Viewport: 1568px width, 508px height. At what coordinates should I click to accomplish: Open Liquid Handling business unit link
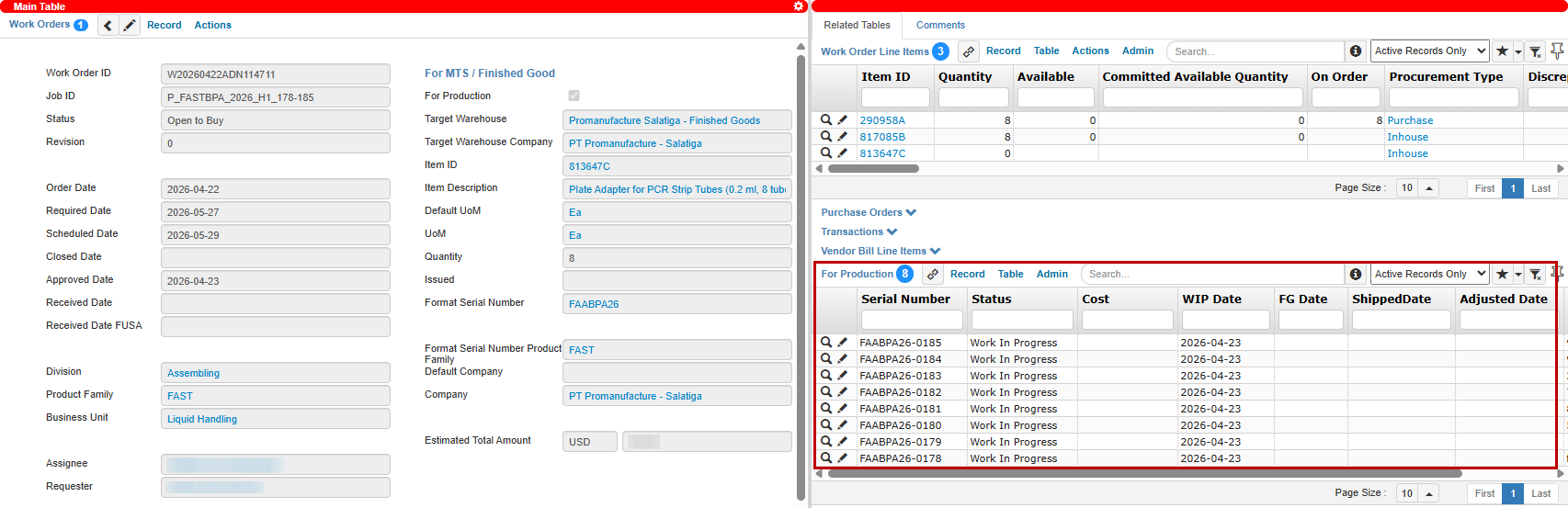coord(202,420)
